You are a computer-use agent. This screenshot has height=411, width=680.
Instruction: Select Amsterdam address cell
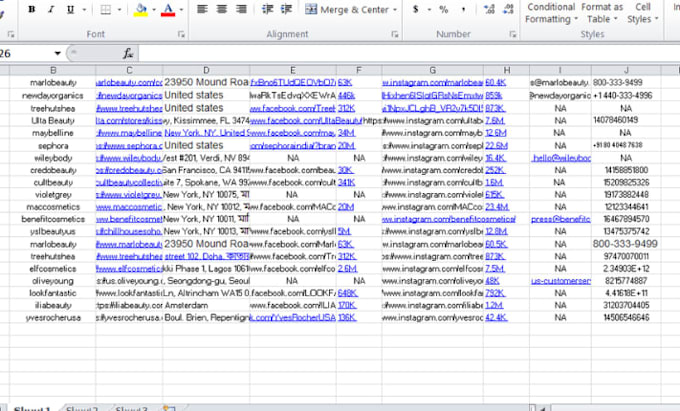click(206, 305)
